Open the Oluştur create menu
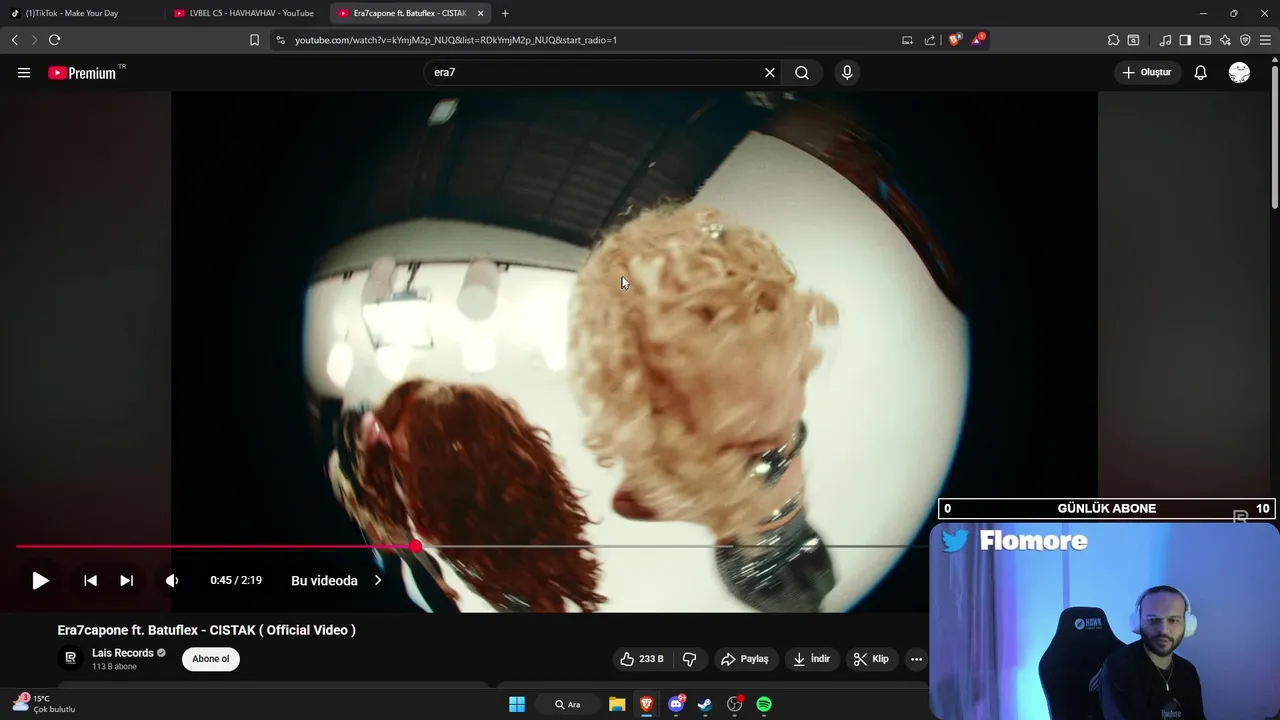Screen dimensions: 1280x720 [1147, 73]
